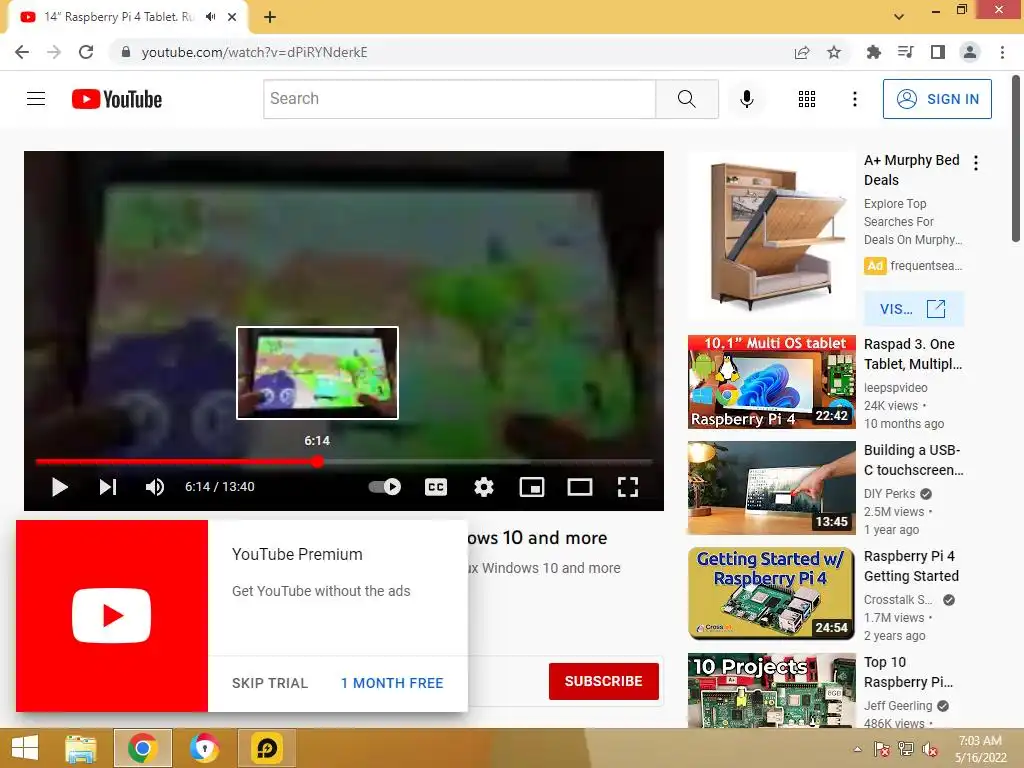Open the Chrome three-dot menu
Viewport: 1024px width, 768px height.
[x=1002, y=52]
